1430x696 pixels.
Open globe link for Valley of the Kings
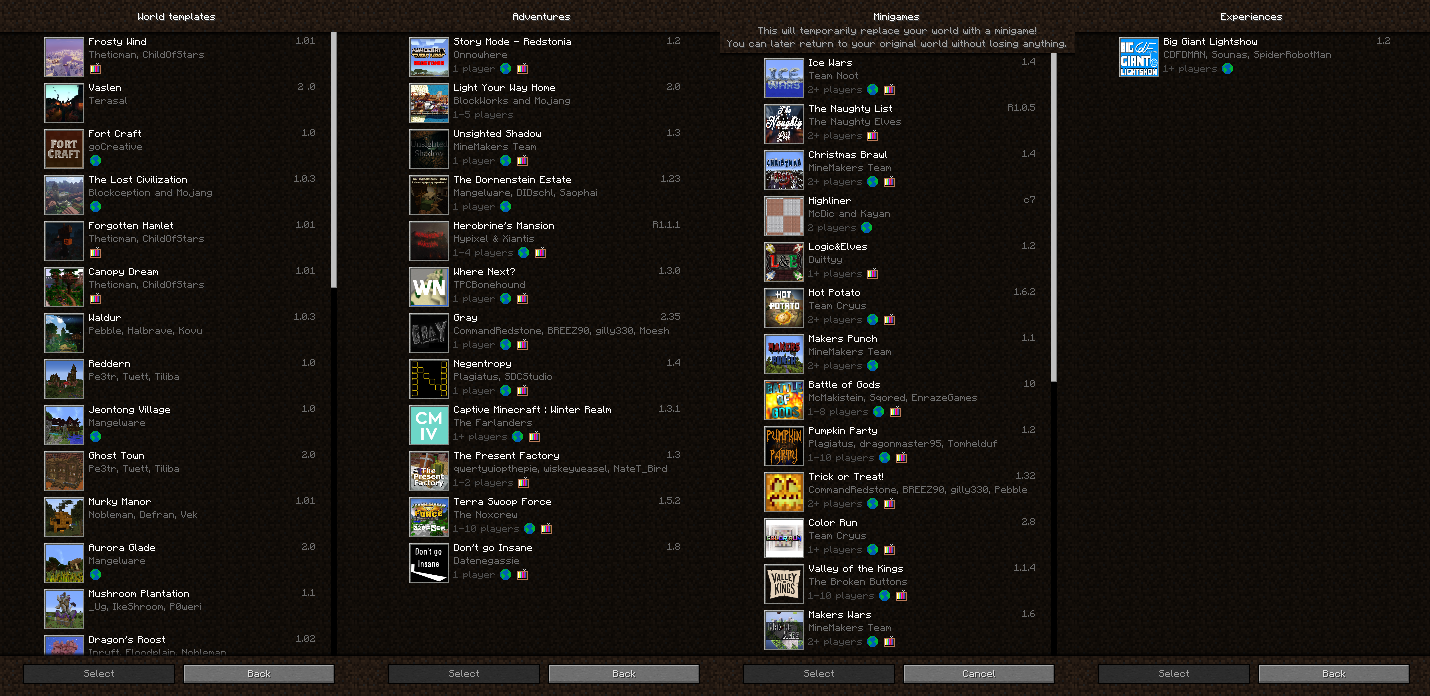click(885, 596)
